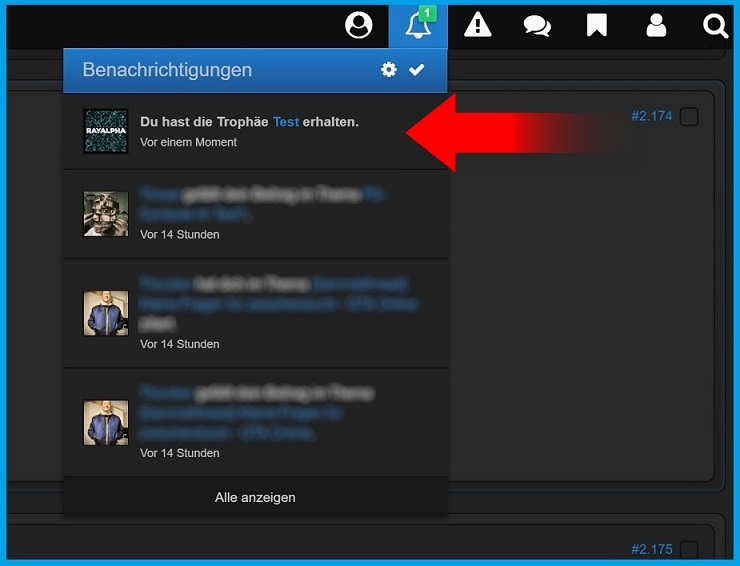Click the green unread badge on bell
This screenshot has height=566, width=740.
point(427,13)
